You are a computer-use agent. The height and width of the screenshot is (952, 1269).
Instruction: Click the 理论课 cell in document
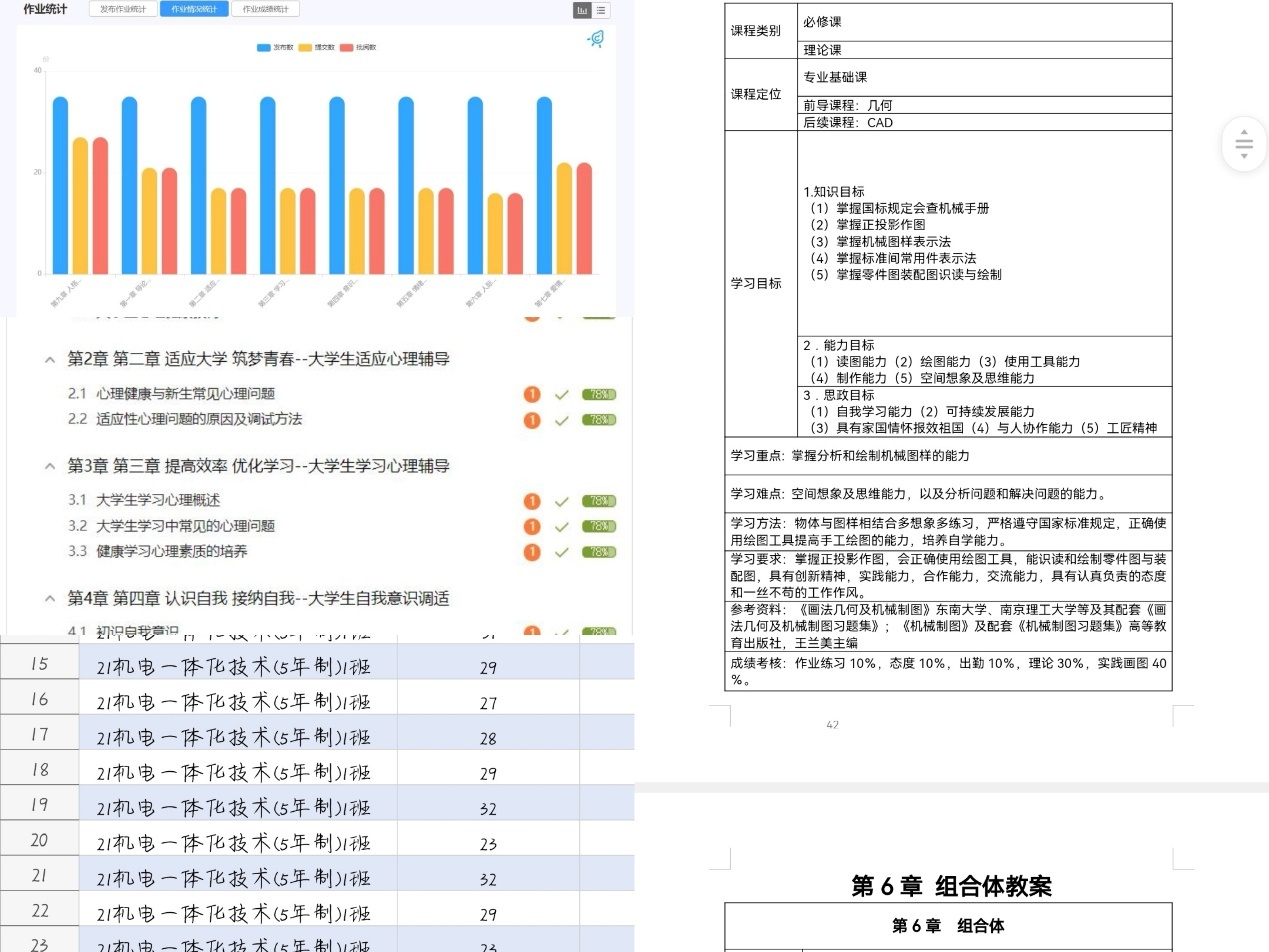click(x=985, y=50)
